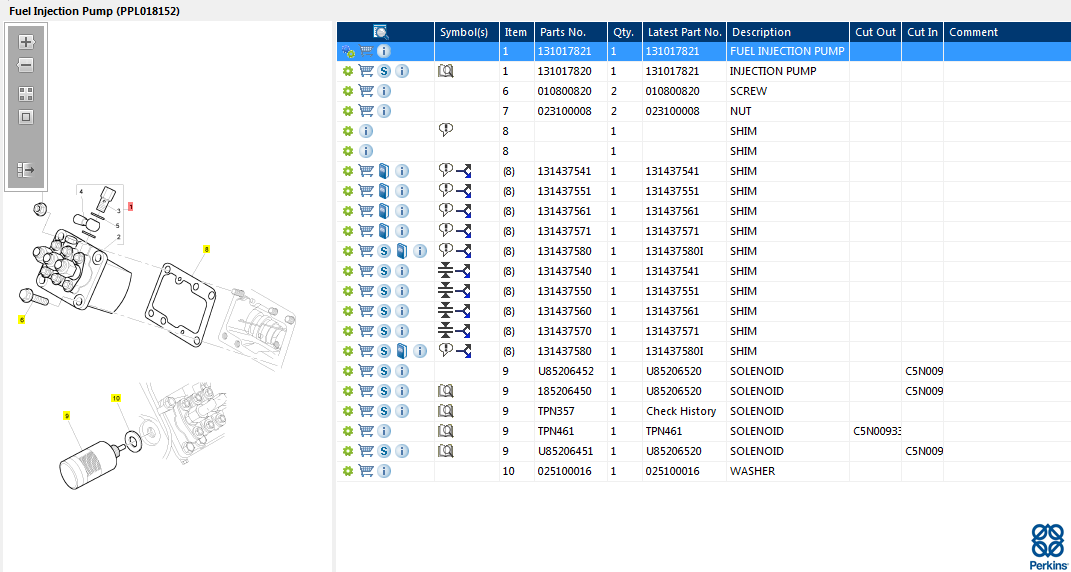Image resolution: width=1071 pixels, height=572 pixels.
Task: Click the Comment column header
Action: click(x=973, y=32)
